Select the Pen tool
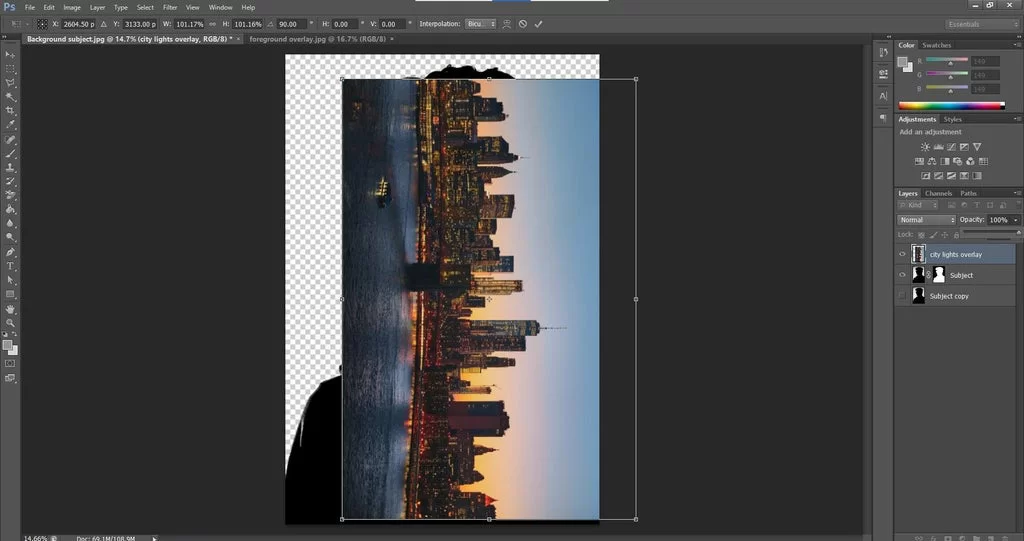This screenshot has width=1024, height=541. point(10,252)
